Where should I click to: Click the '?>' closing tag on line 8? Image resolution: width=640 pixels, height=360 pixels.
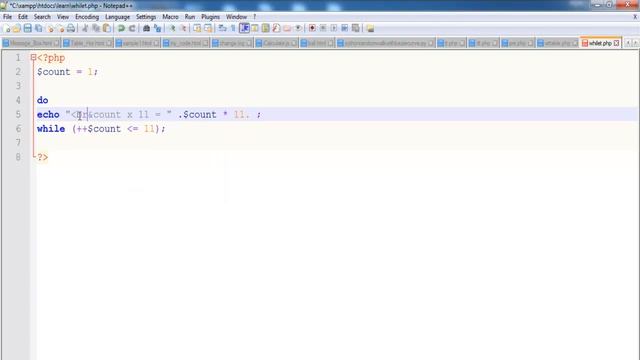point(42,157)
